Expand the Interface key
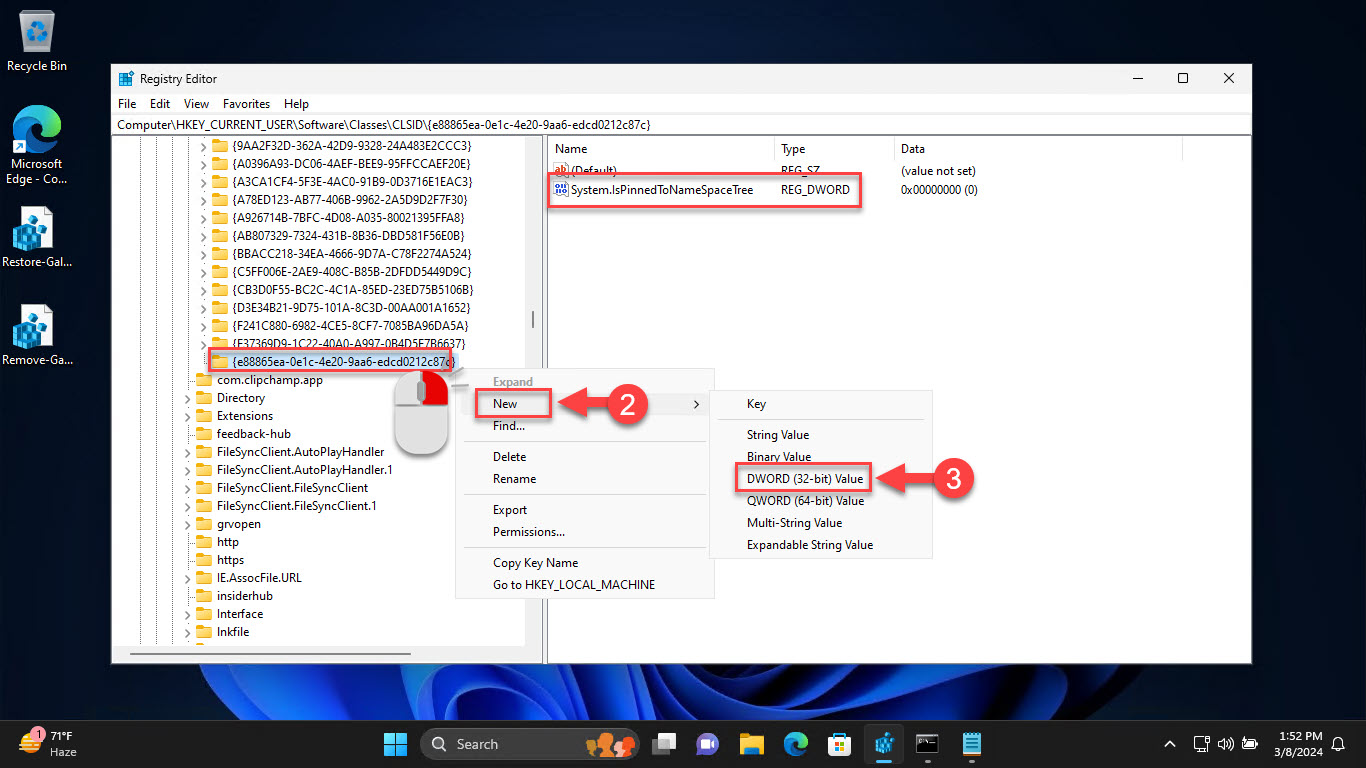This screenshot has width=1366, height=768. [x=187, y=614]
